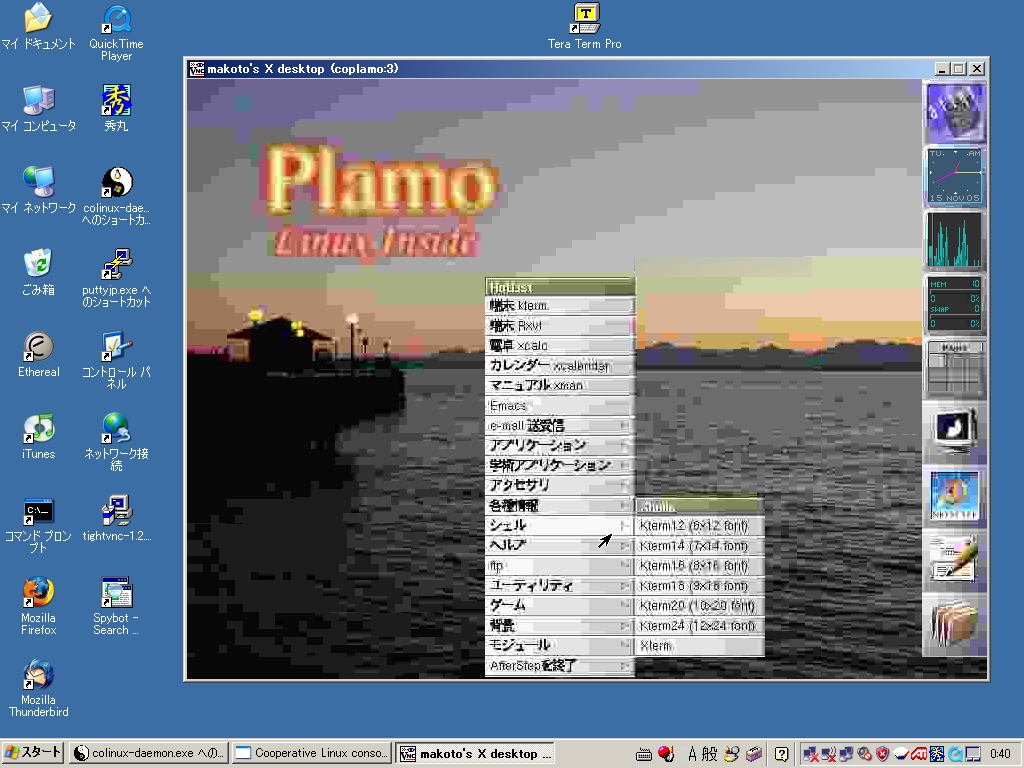Launch Kterm18 (9x18 font) from Shell submenu
The height and width of the screenshot is (768, 1024).
coord(700,586)
